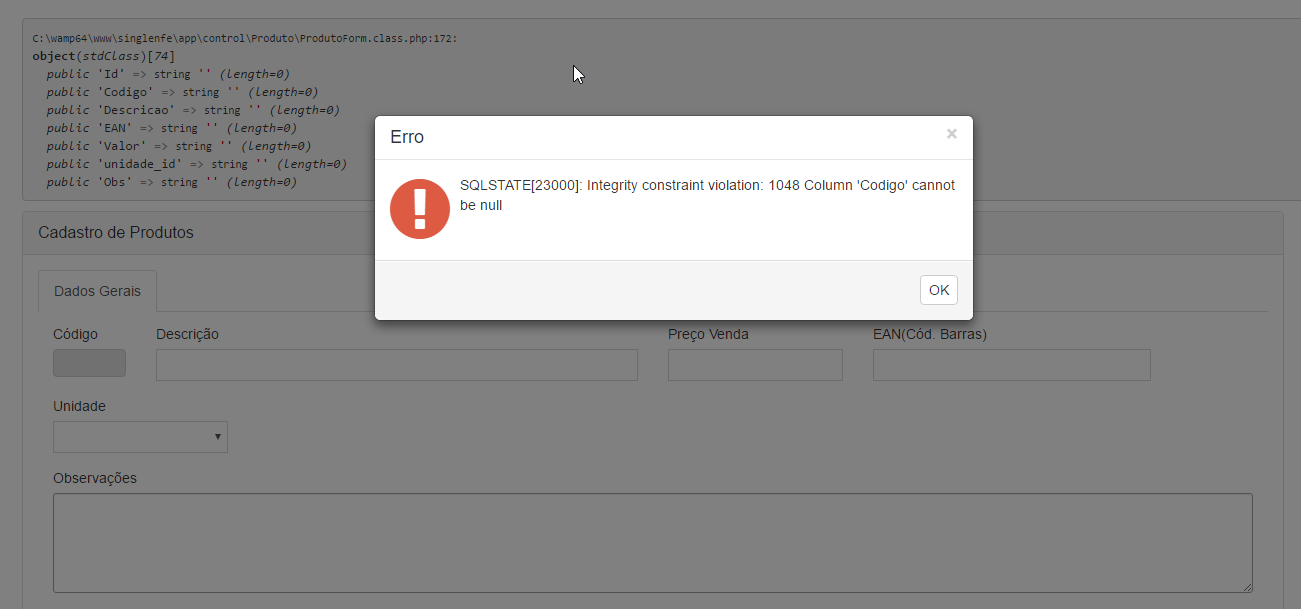Click the Descrição input field
This screenshot has height=609, width=1301.
[x=397, y=365]
